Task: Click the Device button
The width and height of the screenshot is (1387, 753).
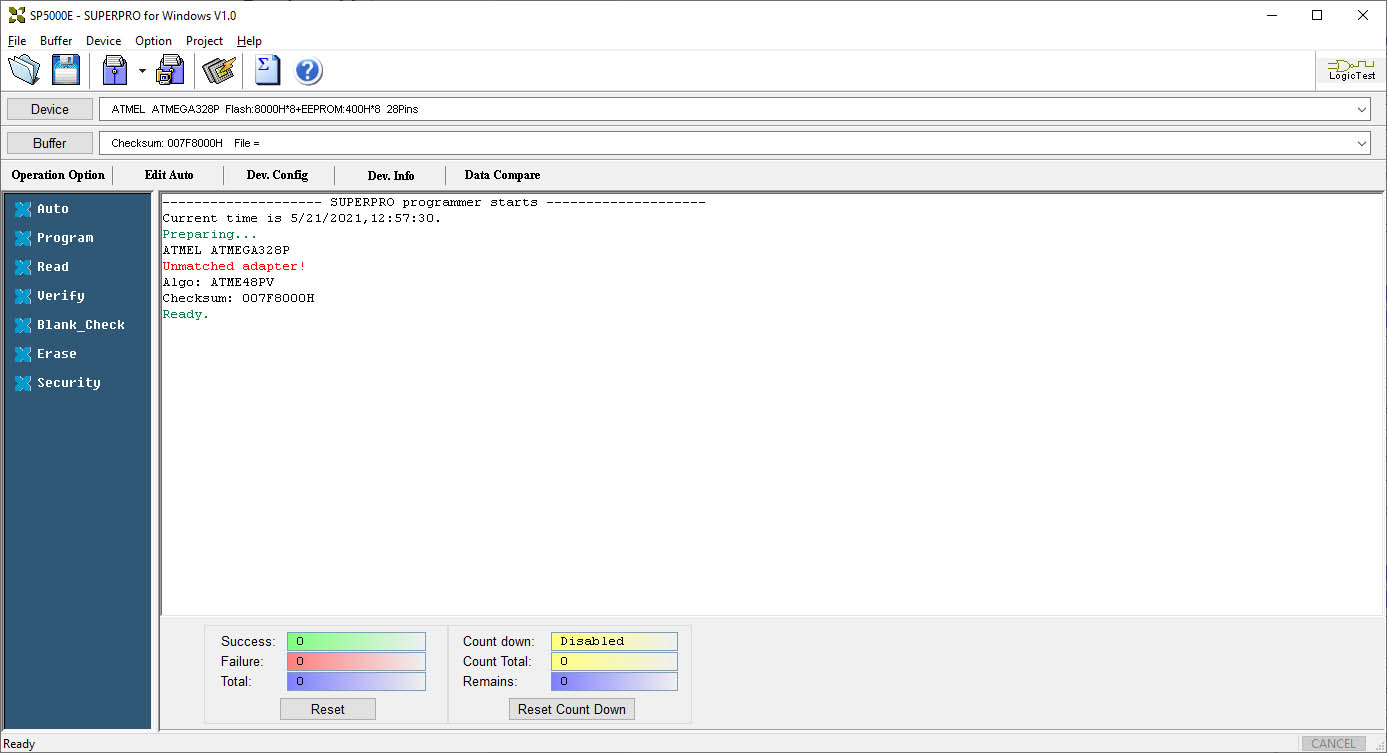Action: 50,109
